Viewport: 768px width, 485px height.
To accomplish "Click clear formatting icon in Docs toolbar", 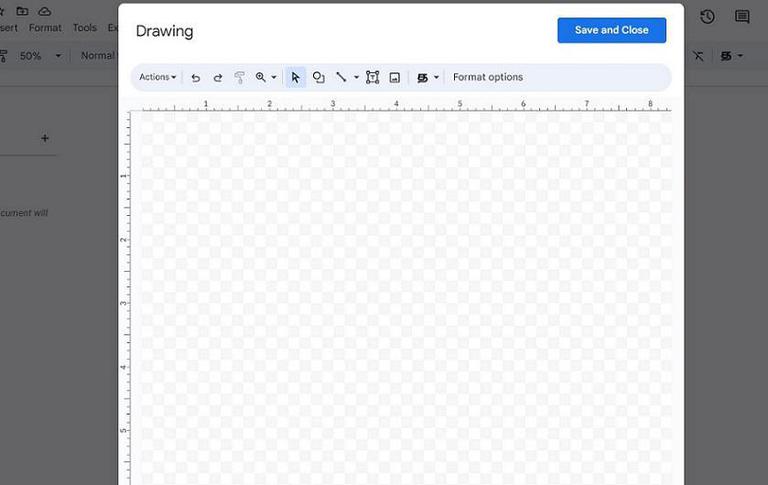I will click(x=698, y=56).
